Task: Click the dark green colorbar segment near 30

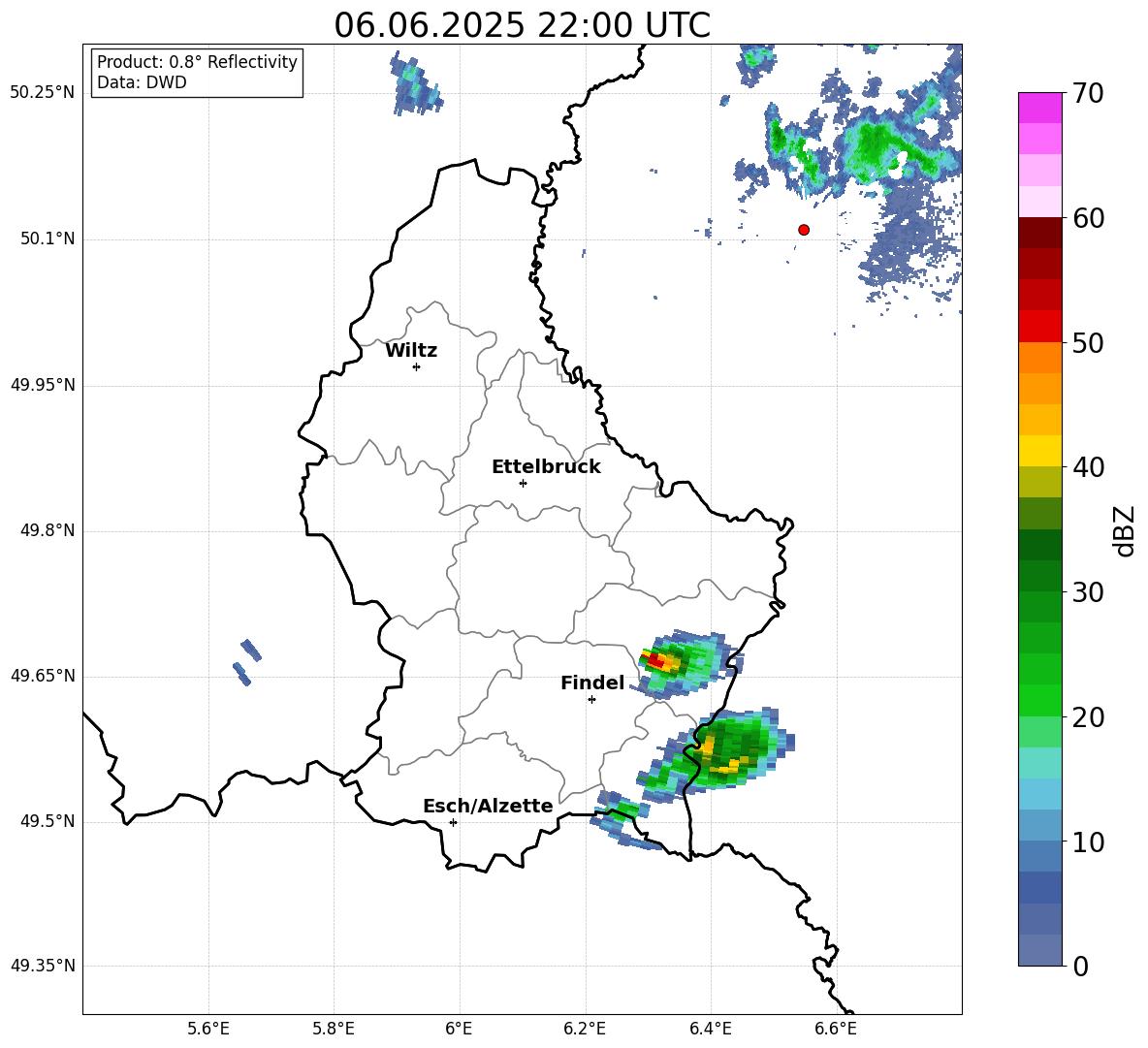Action: point(1039,576)
